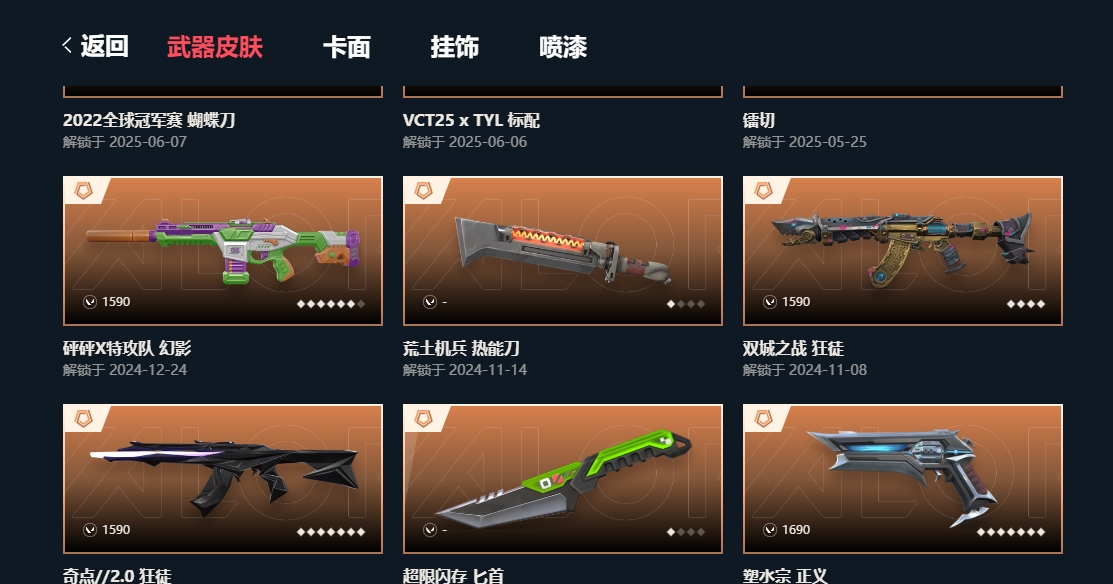The height and width of the screenshot is (584, 1113).
Task: Click the VP currency icon on 砰砰X特攻队 幻影
Action: point(89,302)
